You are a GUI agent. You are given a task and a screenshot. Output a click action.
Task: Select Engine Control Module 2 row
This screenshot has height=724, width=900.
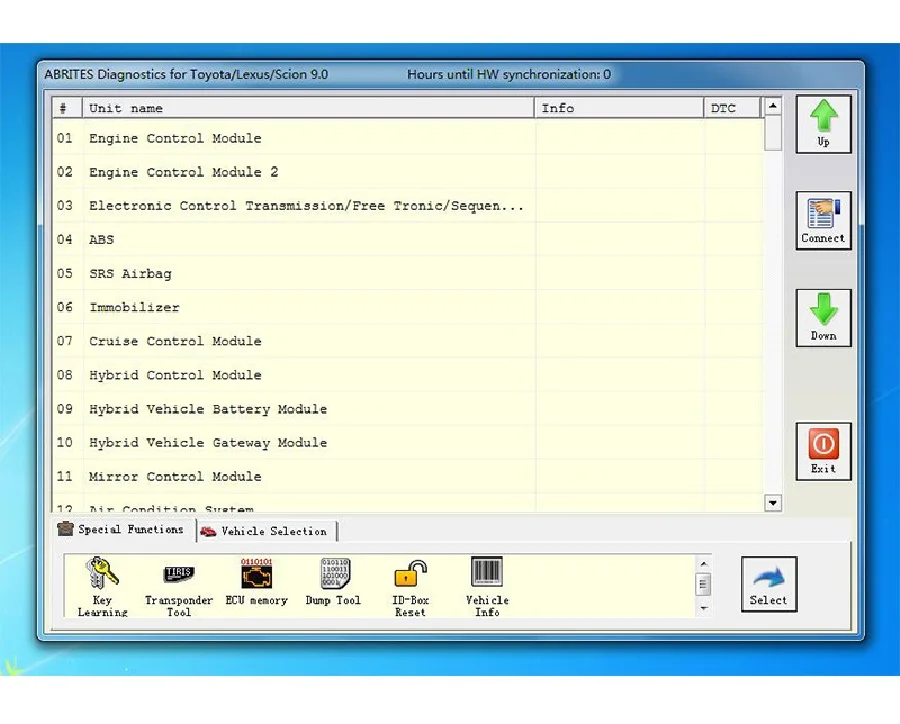pos(408,172)
